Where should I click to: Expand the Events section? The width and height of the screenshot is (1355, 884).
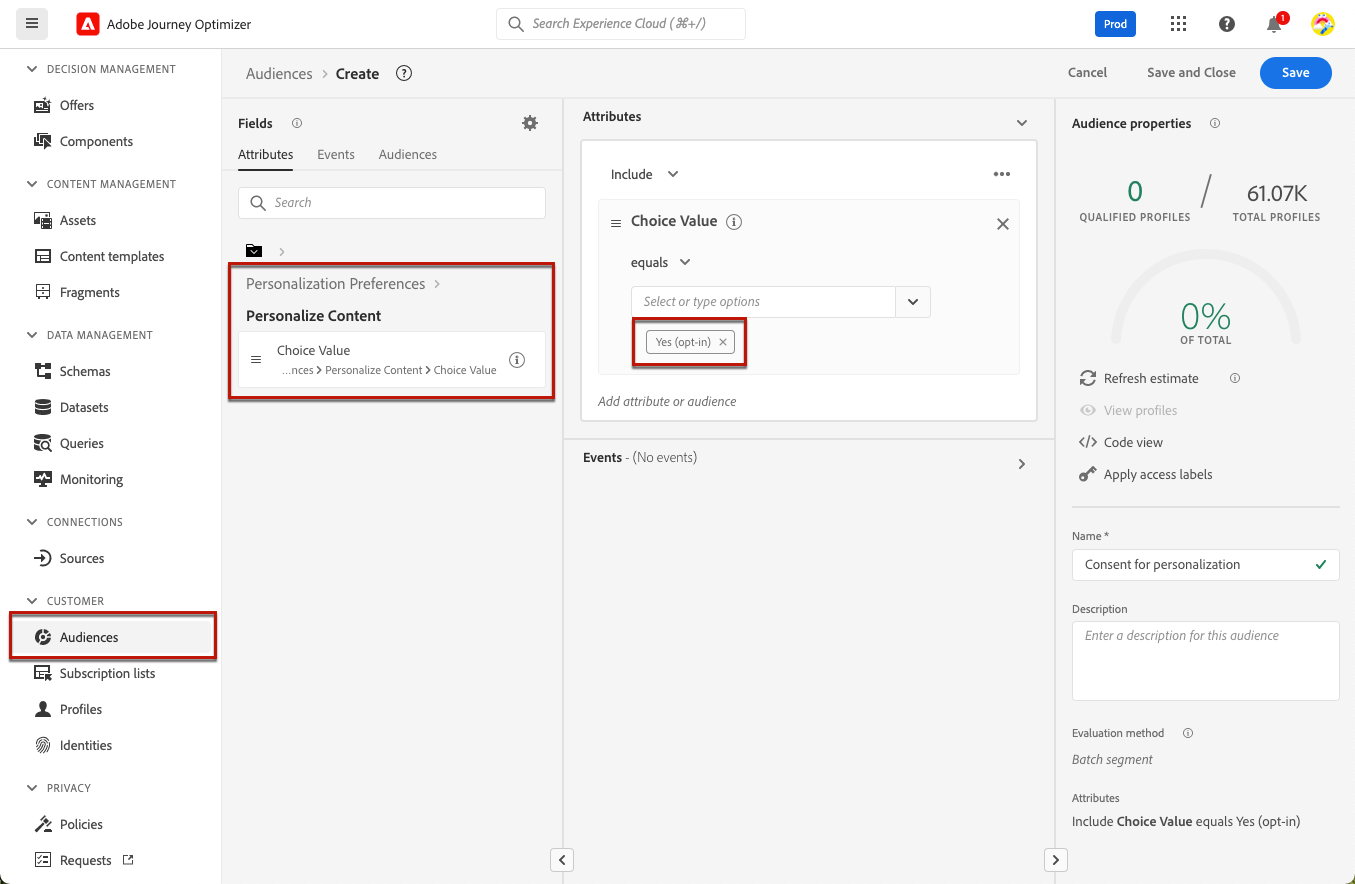1021,464
